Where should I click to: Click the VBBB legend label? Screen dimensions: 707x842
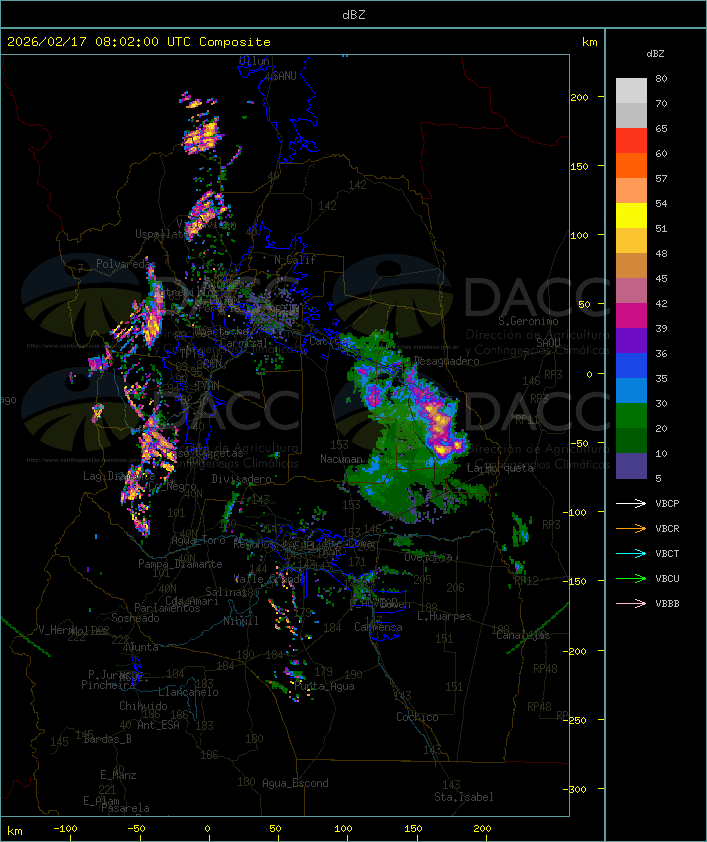coord(667,604)
